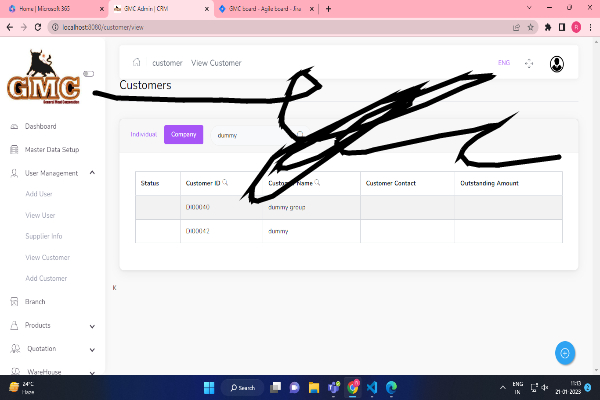The height and width of the screenshot is (400, 600).
Task: Open the browser extensions puzzle icon
Action: pyautogui.click(x=547, y=27)
